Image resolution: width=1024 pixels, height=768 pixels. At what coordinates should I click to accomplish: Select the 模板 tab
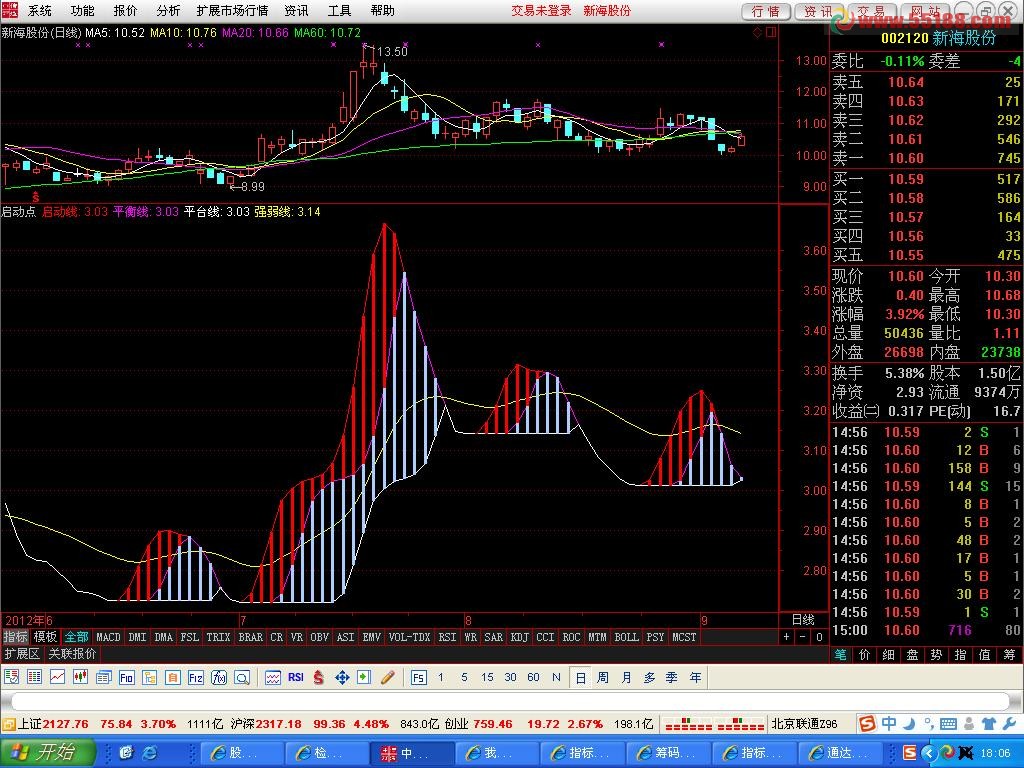(x=45, y=637)
